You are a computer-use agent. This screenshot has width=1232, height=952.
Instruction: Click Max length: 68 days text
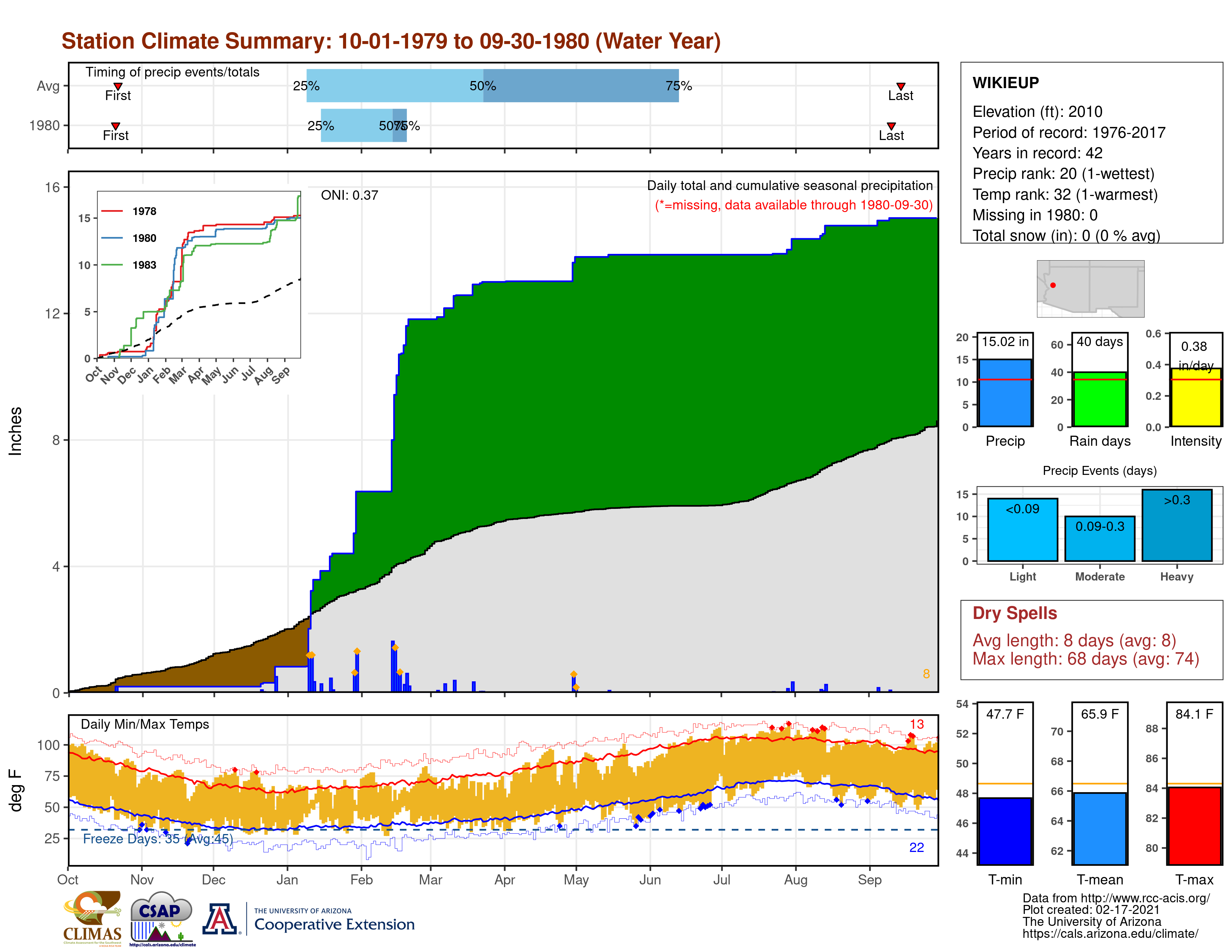click(1086, 659)
